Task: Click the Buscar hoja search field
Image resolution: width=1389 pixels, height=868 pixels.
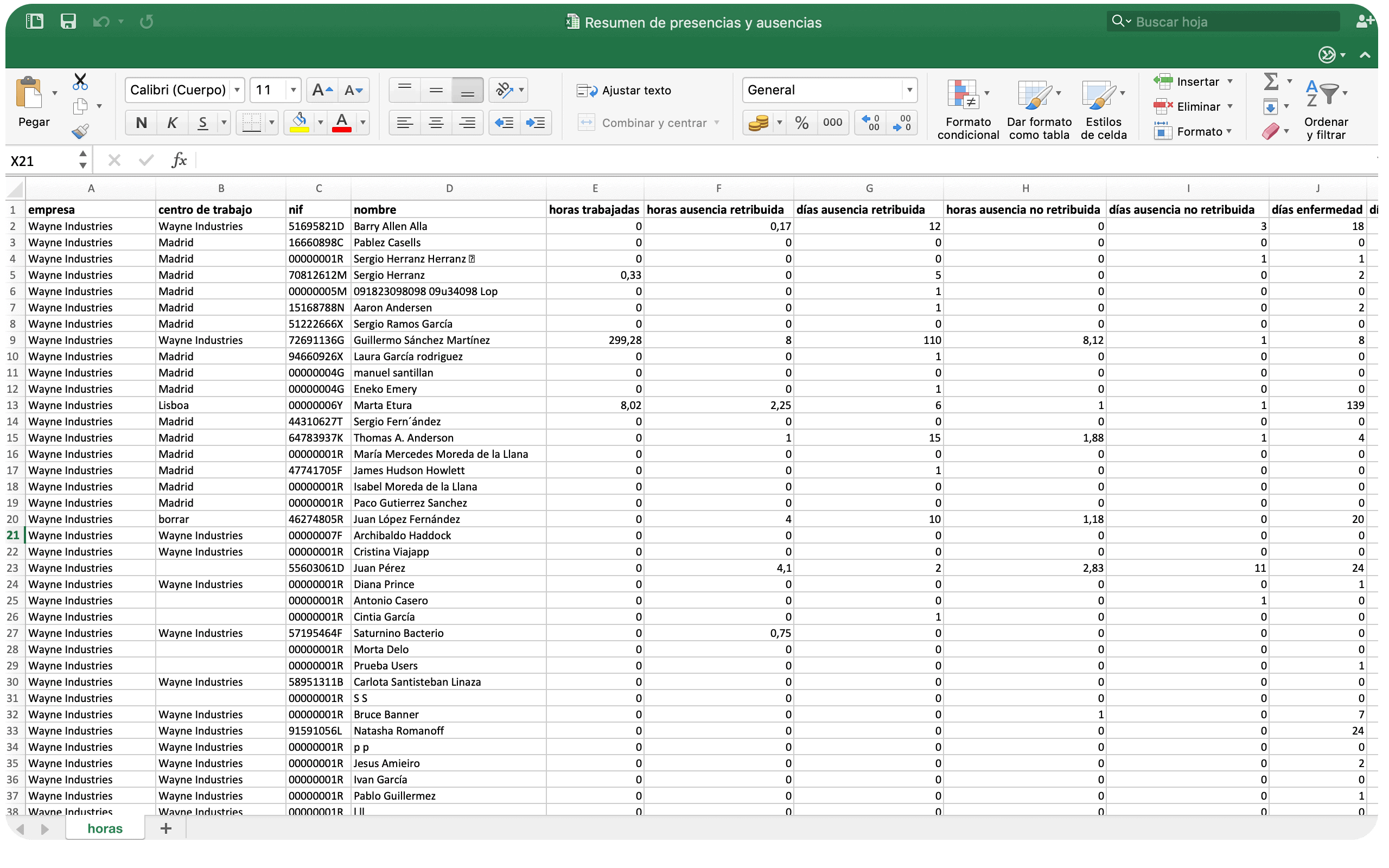Action: 1222,22
